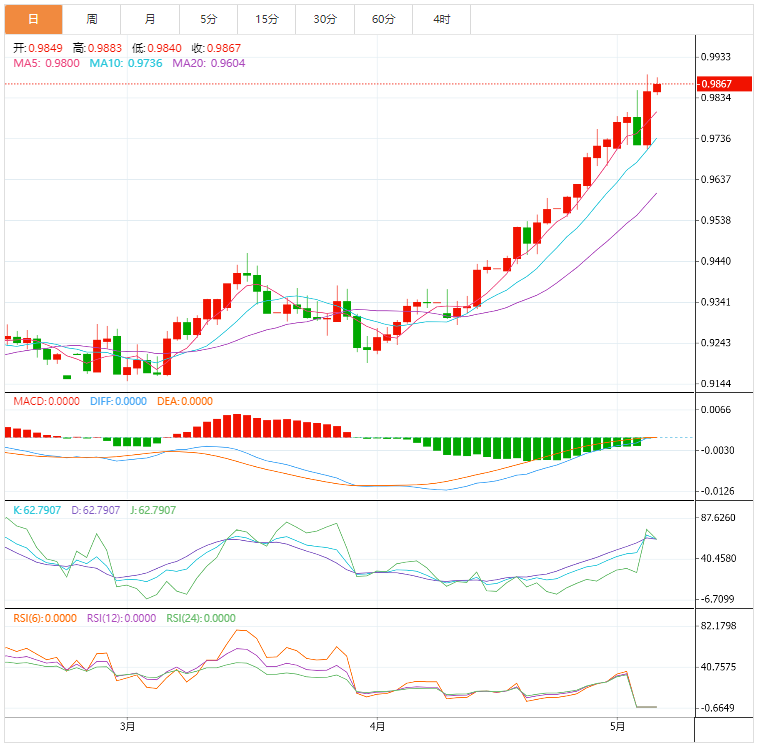The height and width of the screenshot is (756, 762).
Task: Click the MA5: 0.9800 legend label
Action: [47, 63]
